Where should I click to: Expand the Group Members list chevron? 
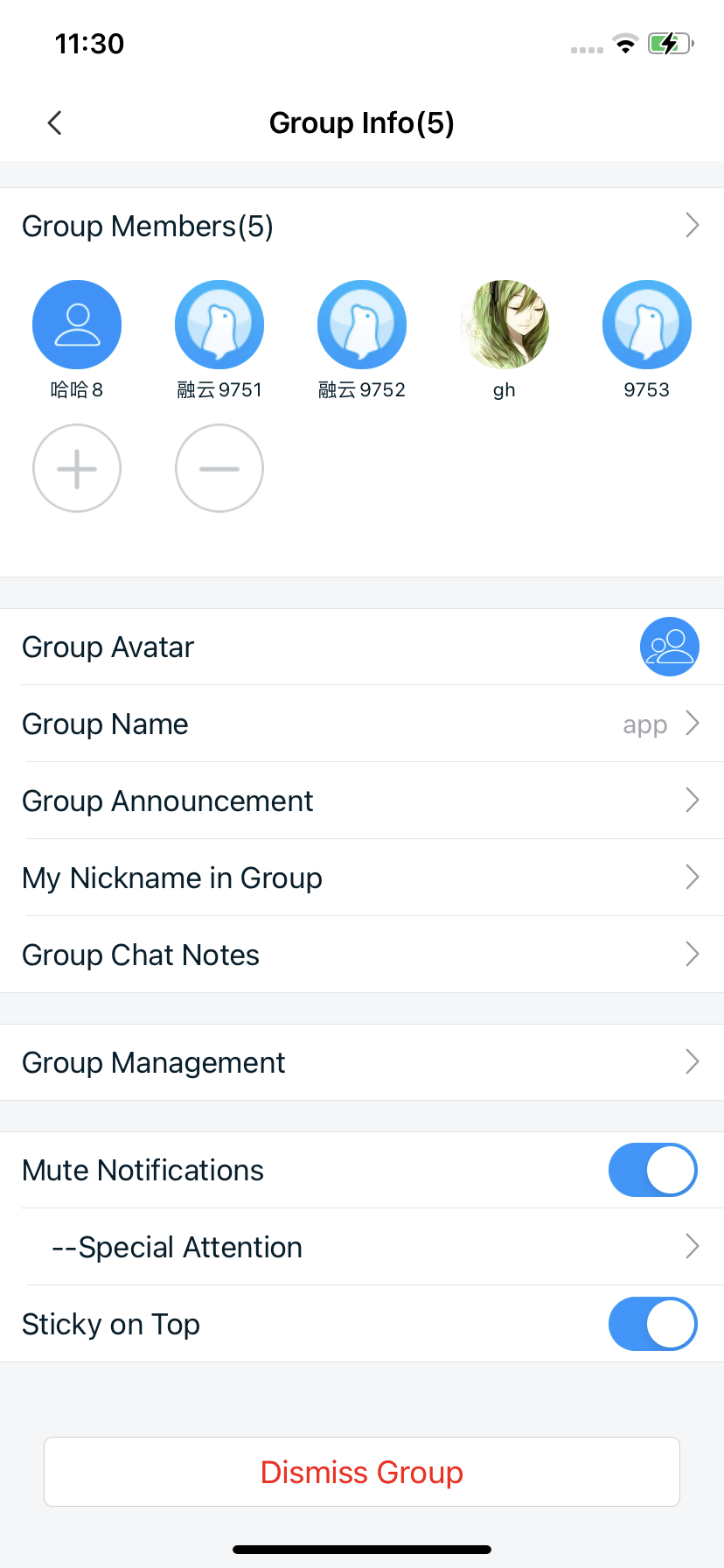pyautogui.click(x=693, y=226)
